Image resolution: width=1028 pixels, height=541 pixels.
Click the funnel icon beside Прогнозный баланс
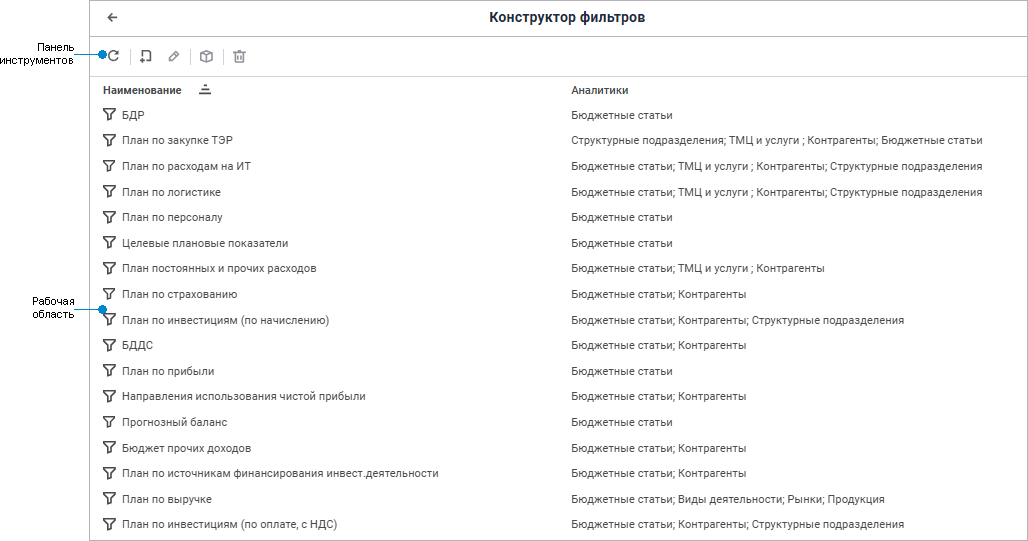pos(110,422)
